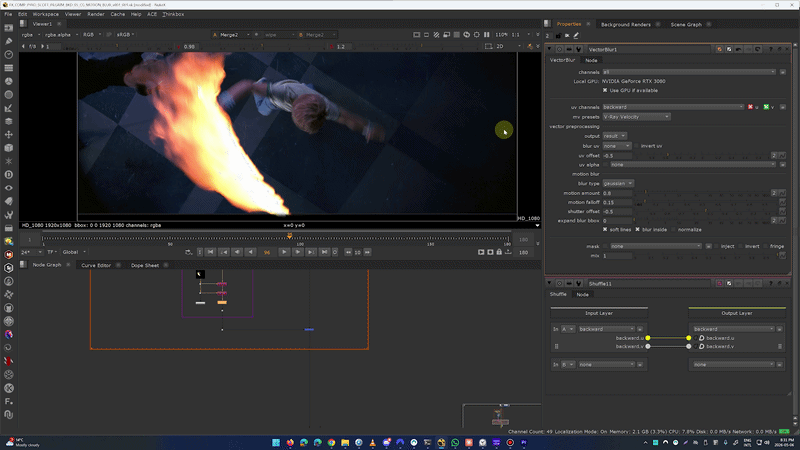The width and height of the screenshot is (800, 450).
Task: Open the Merge nodes layers icon
Action: pyautogui.click(x=9, y=121)
